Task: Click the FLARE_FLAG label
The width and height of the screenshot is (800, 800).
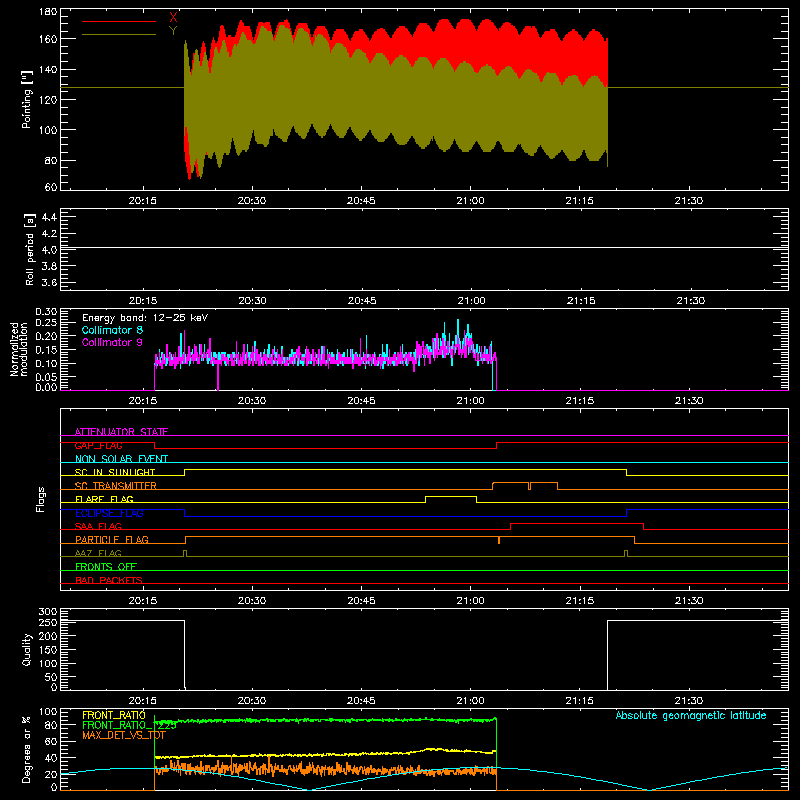Action: [104, 499]
